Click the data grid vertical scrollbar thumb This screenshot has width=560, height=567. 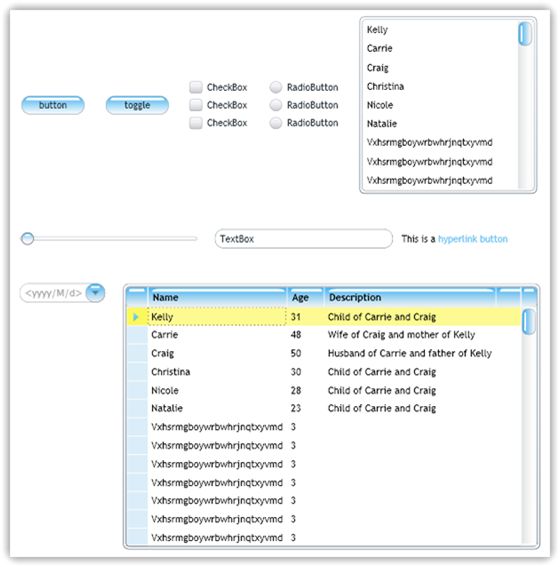click(529, 321)
